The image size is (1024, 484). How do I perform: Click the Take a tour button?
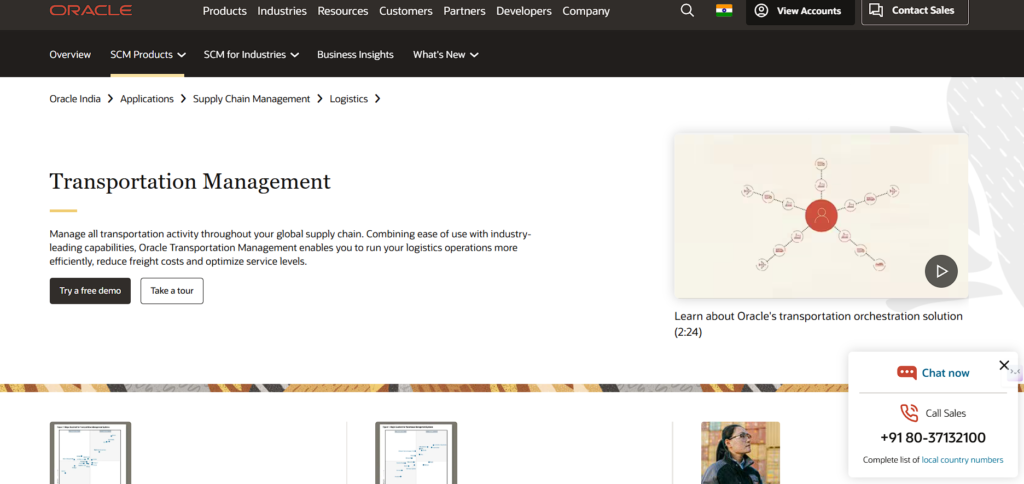pos(172,291)
